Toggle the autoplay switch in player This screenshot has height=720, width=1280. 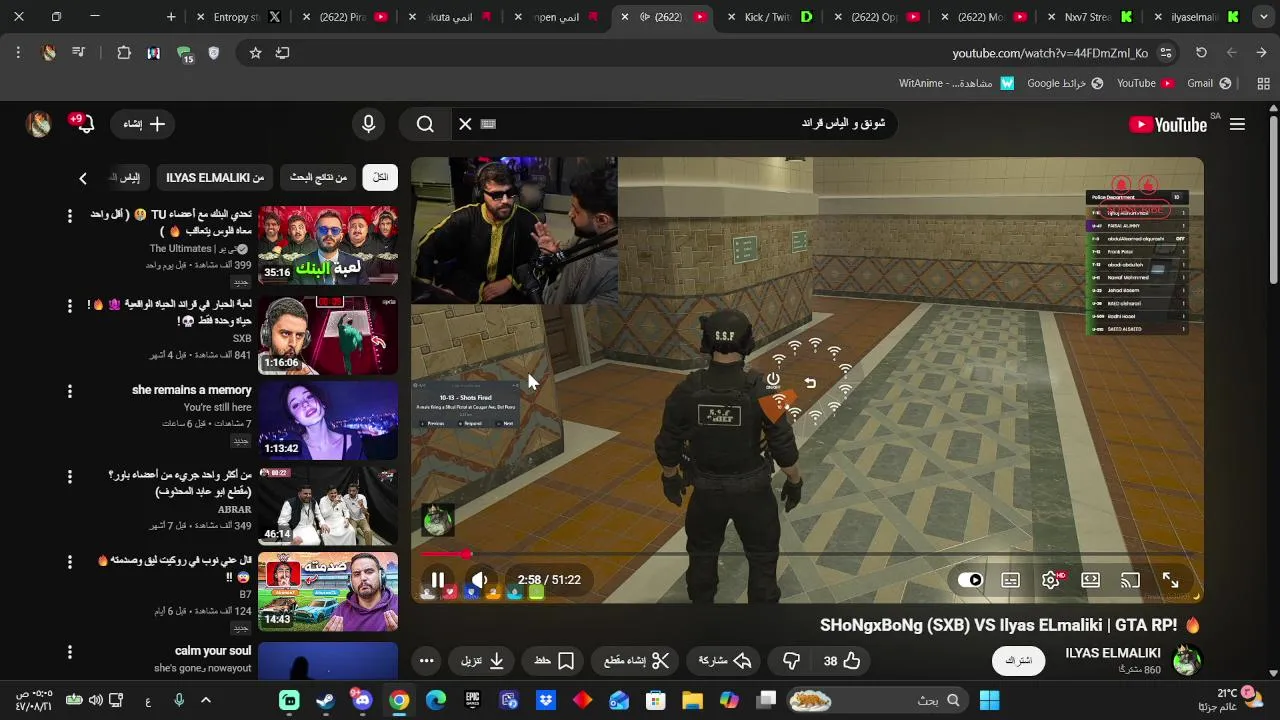coord(970,580)
